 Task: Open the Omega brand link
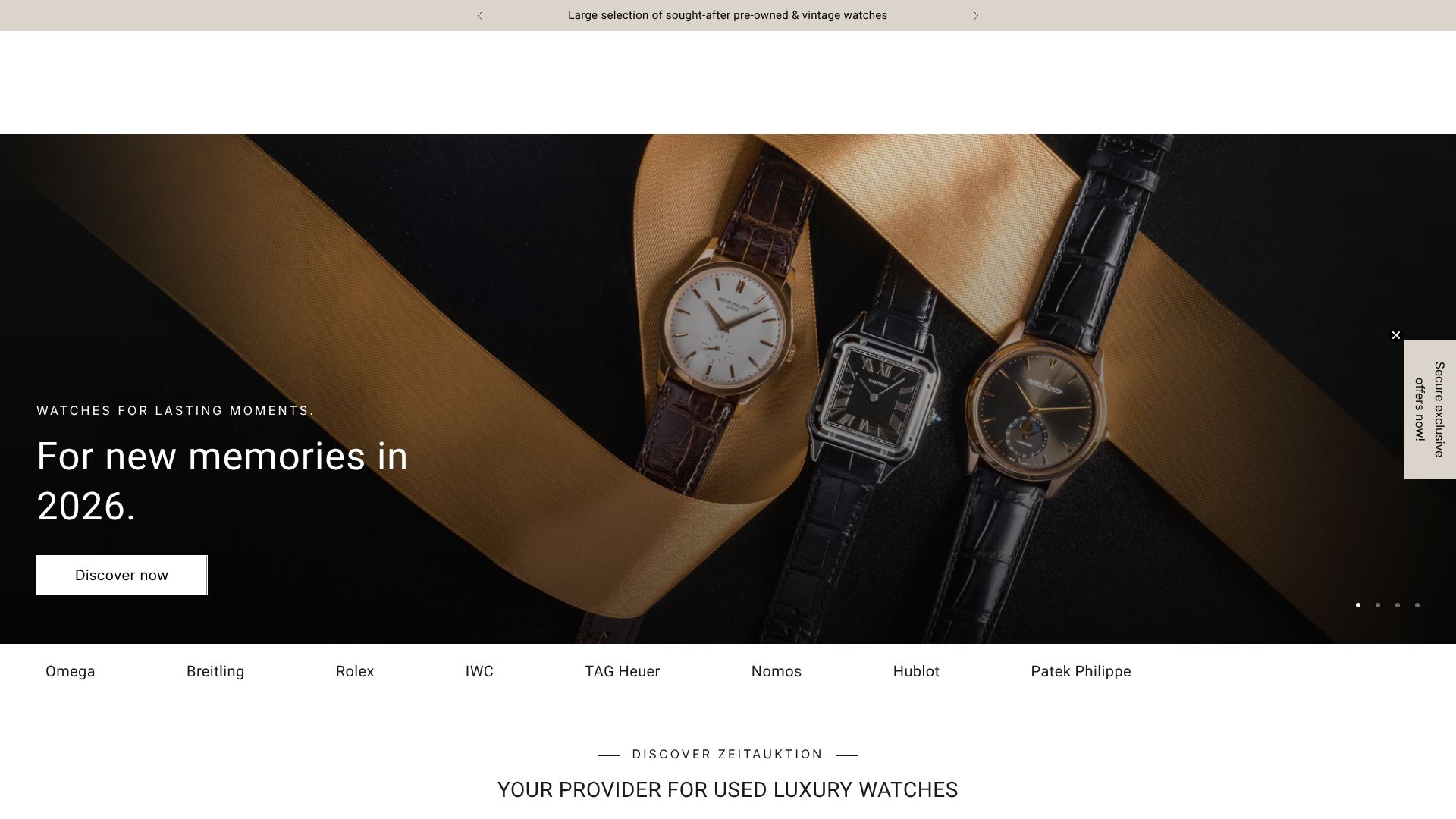coord(71,671)
